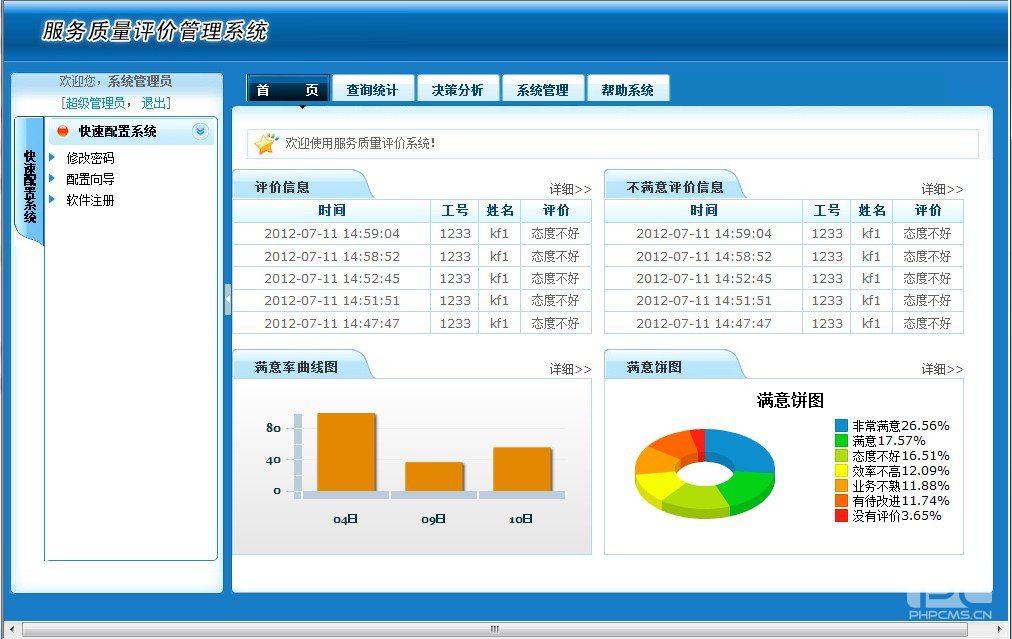1012x639 pixels.
Task: Select the vertical 快速配置系统 side tab
Action: [x=30, y=185]
